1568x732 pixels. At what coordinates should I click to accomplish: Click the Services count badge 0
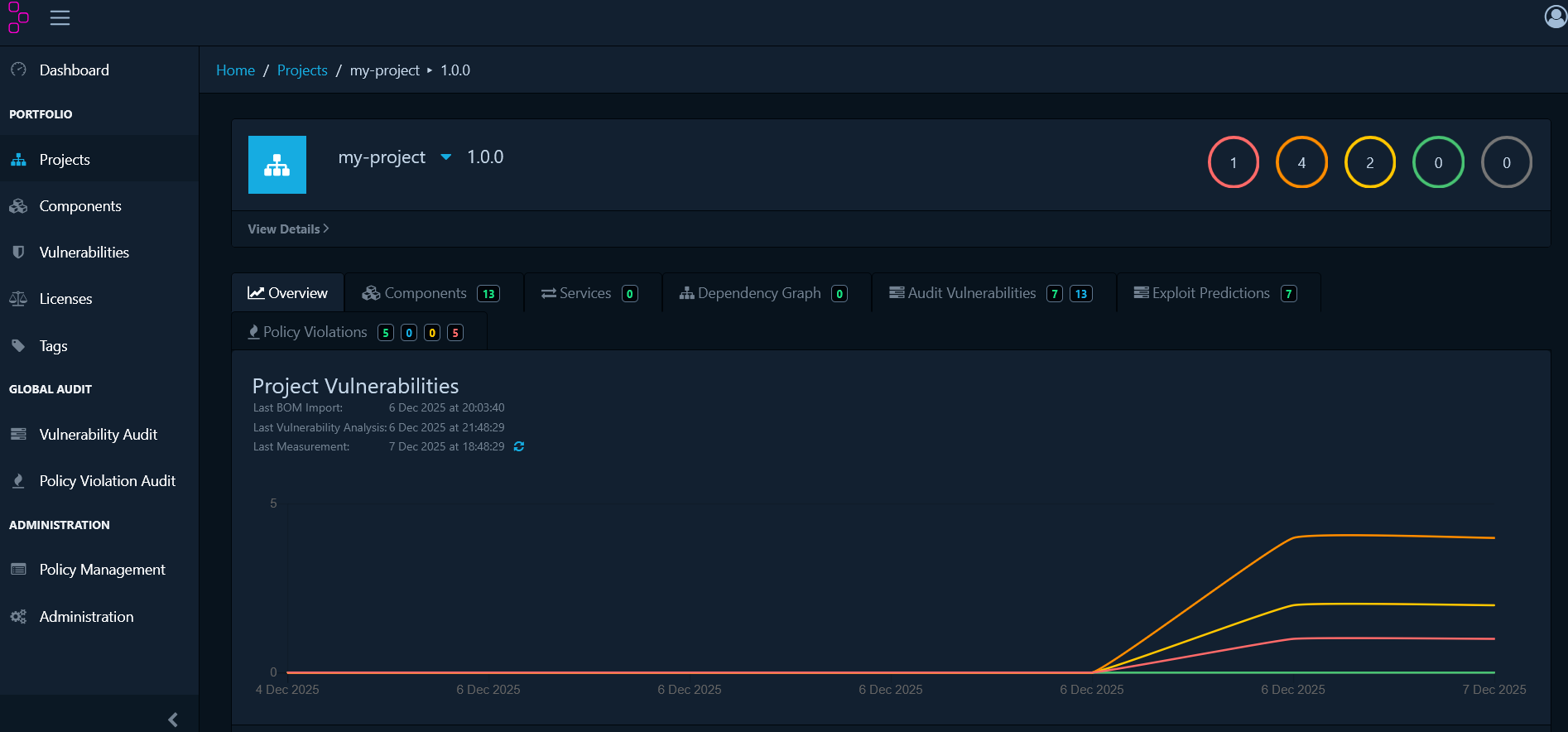click(x=630, y=294)
